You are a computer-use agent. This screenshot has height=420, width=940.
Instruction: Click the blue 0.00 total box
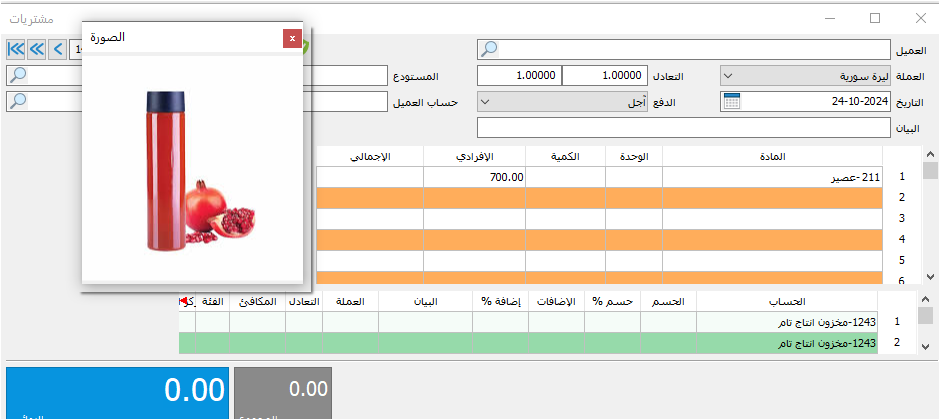click(x=118, y=393)
